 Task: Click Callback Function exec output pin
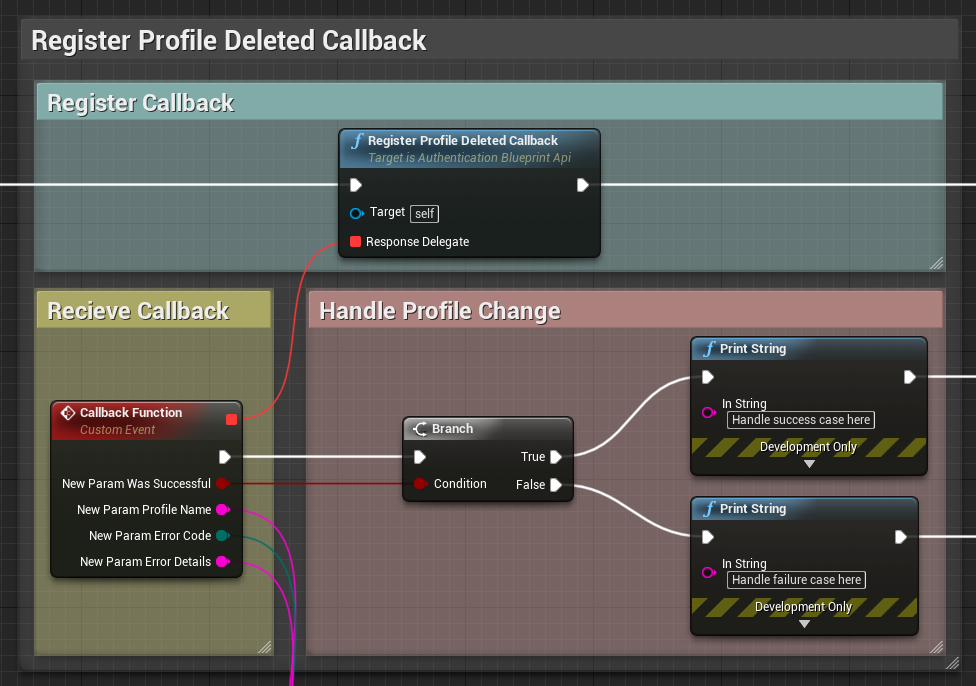pyautogui.click(x=224, y=457)
